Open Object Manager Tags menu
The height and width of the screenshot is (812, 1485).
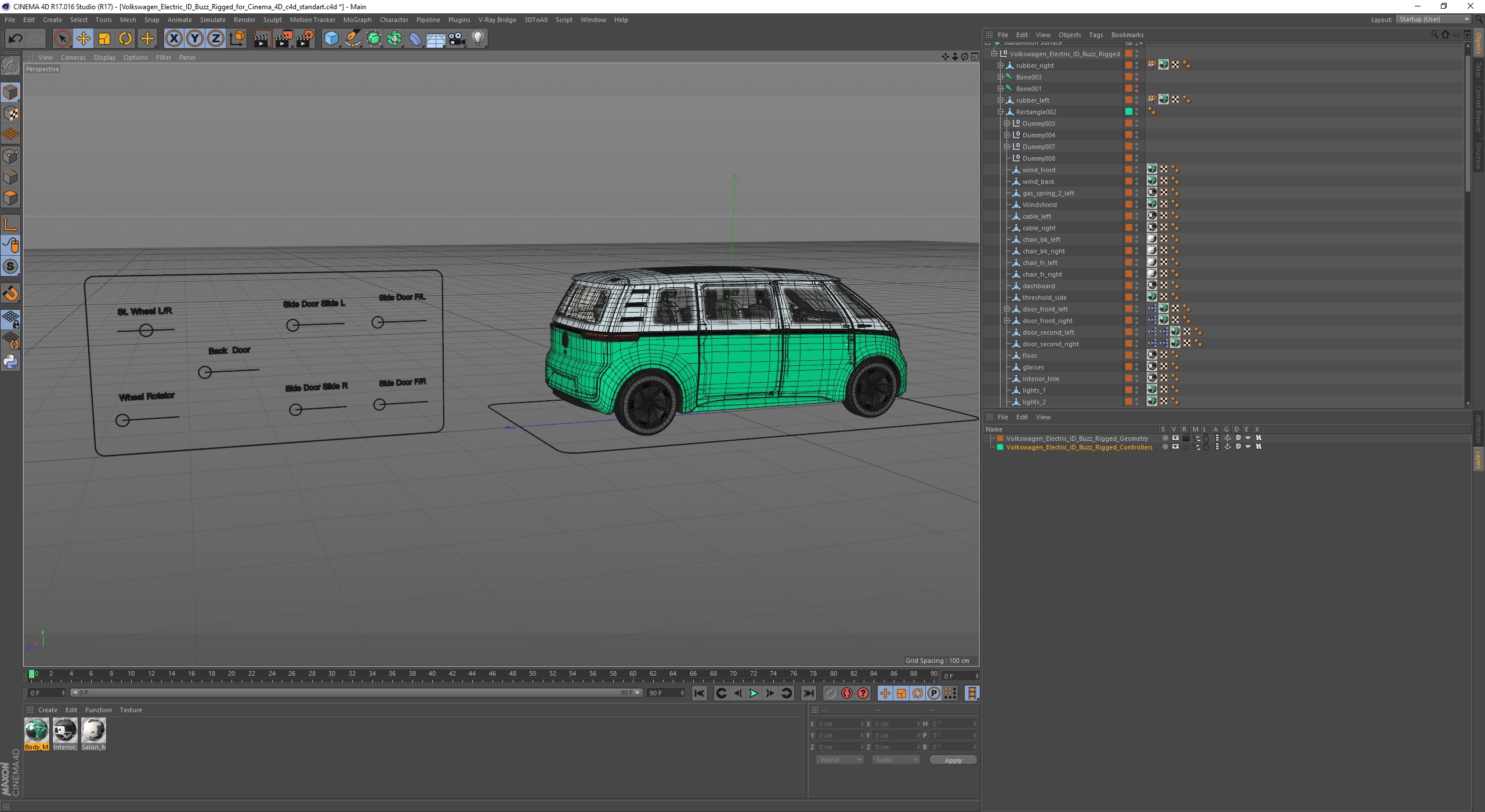(x=1096, y=35)
